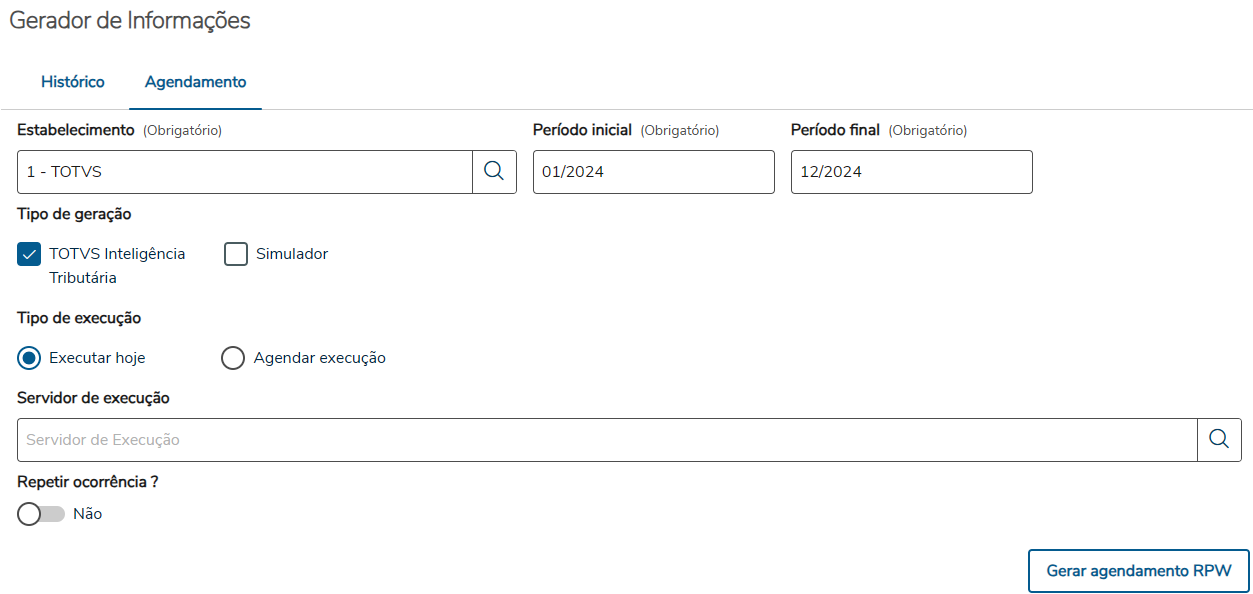The image size is (1253, 594).
Task: Choose the Agendar execução radio option
Action: [233, 358]
